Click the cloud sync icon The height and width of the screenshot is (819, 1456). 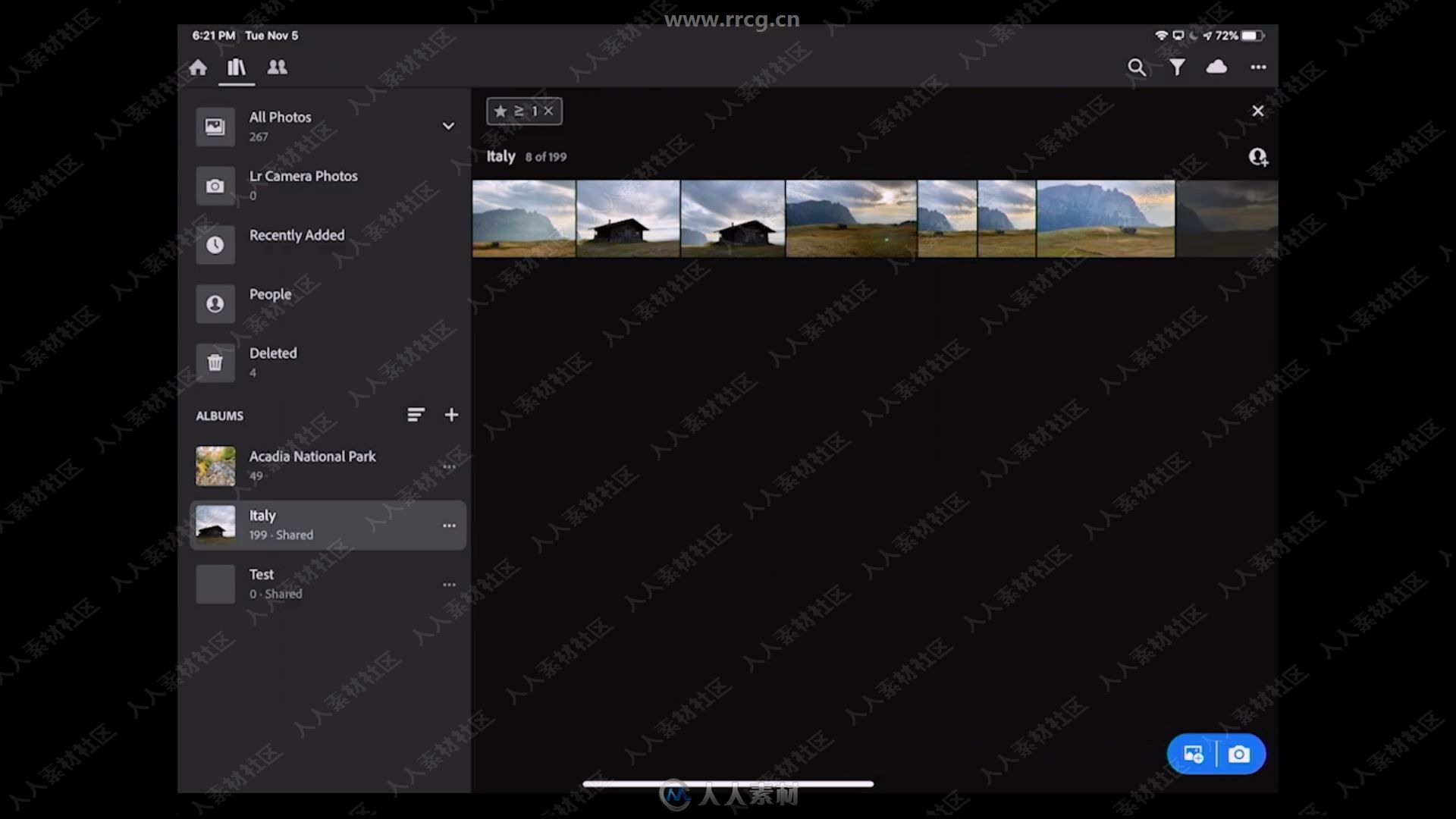coord(1217,67)
